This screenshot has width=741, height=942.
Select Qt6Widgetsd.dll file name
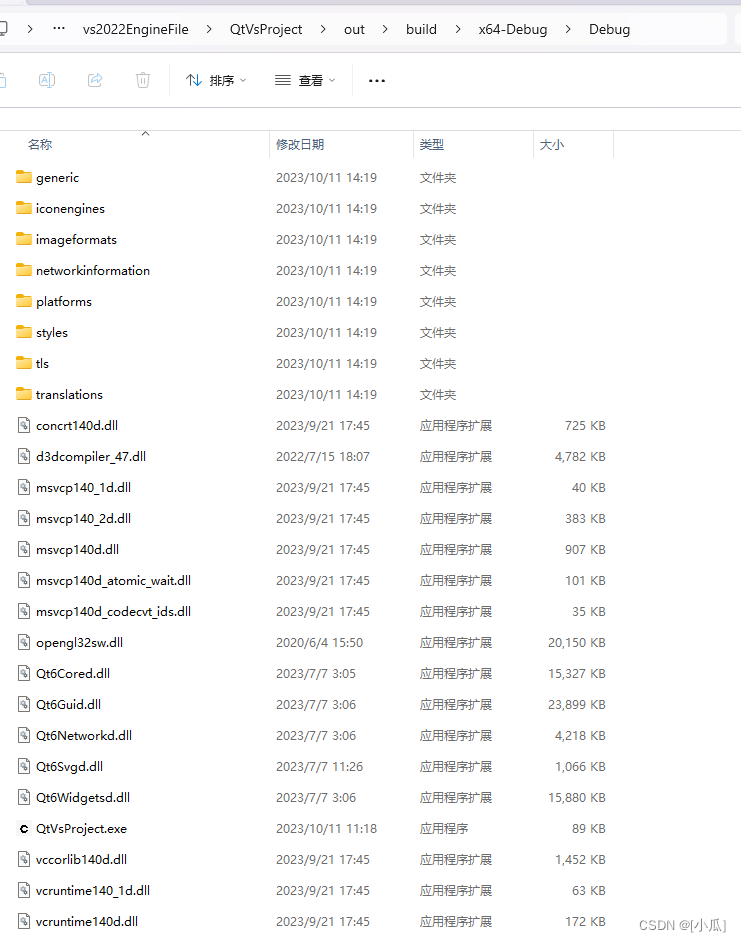83,797
